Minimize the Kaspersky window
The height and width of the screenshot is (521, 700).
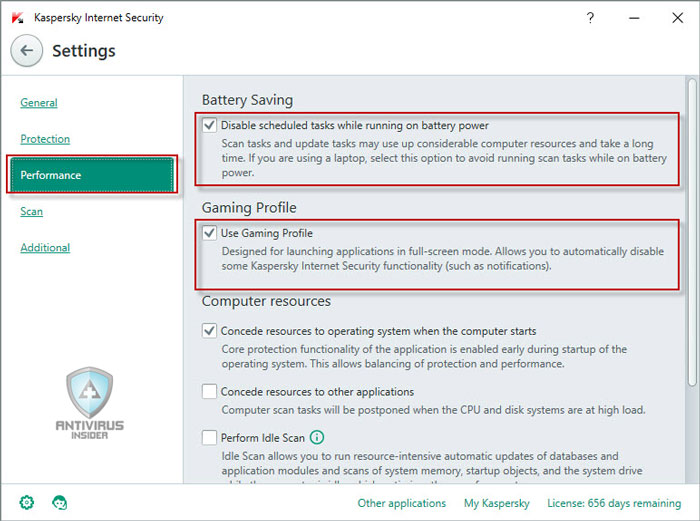coord(634,18)
